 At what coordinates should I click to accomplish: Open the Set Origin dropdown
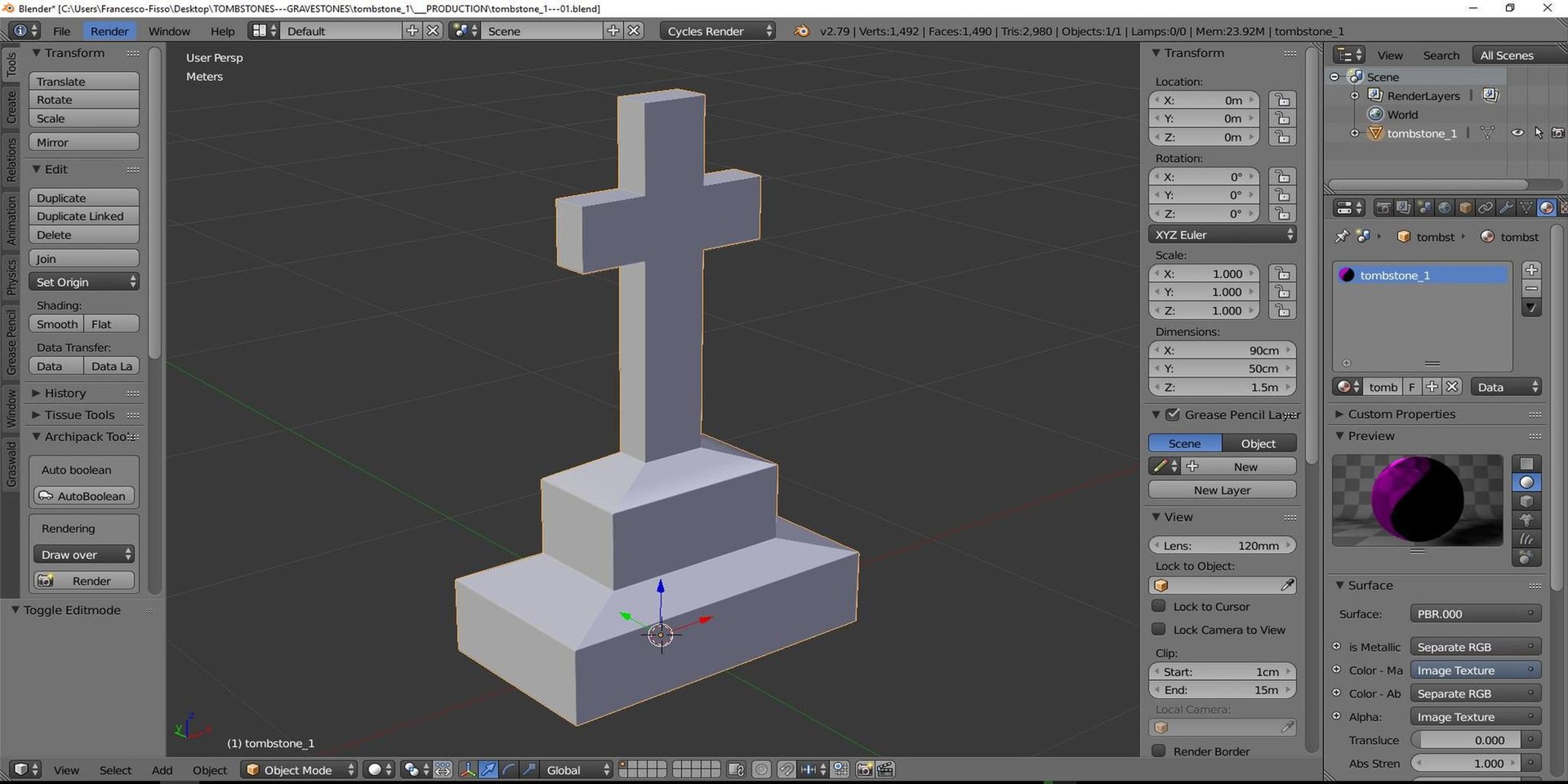point(84,282)
